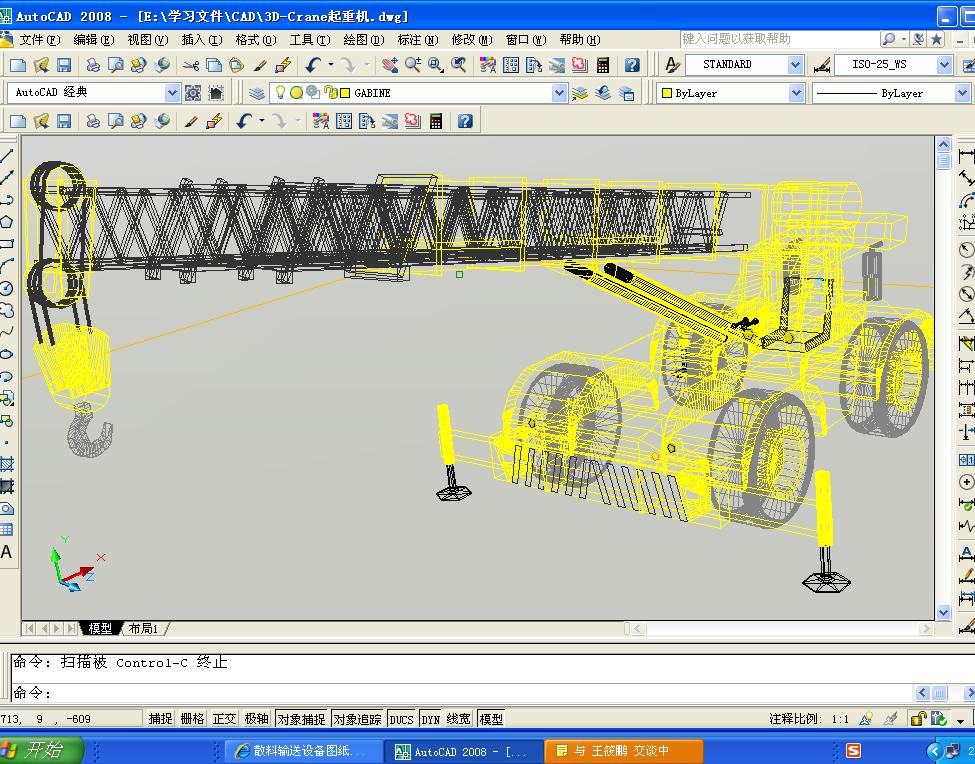Click the Pan realtime hand icon
This screenshot has height=764, width=975.
coord(389,65)
